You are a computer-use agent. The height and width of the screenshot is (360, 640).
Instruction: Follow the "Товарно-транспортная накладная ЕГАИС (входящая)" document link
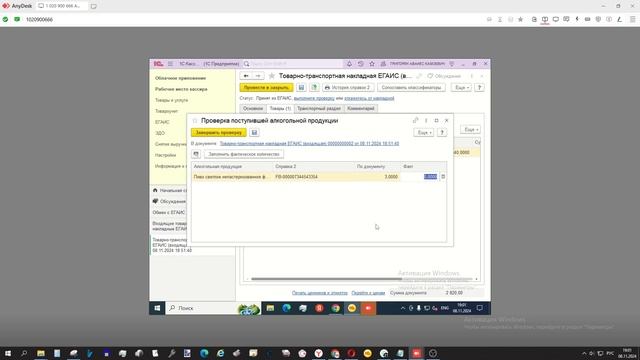point(309,144)
